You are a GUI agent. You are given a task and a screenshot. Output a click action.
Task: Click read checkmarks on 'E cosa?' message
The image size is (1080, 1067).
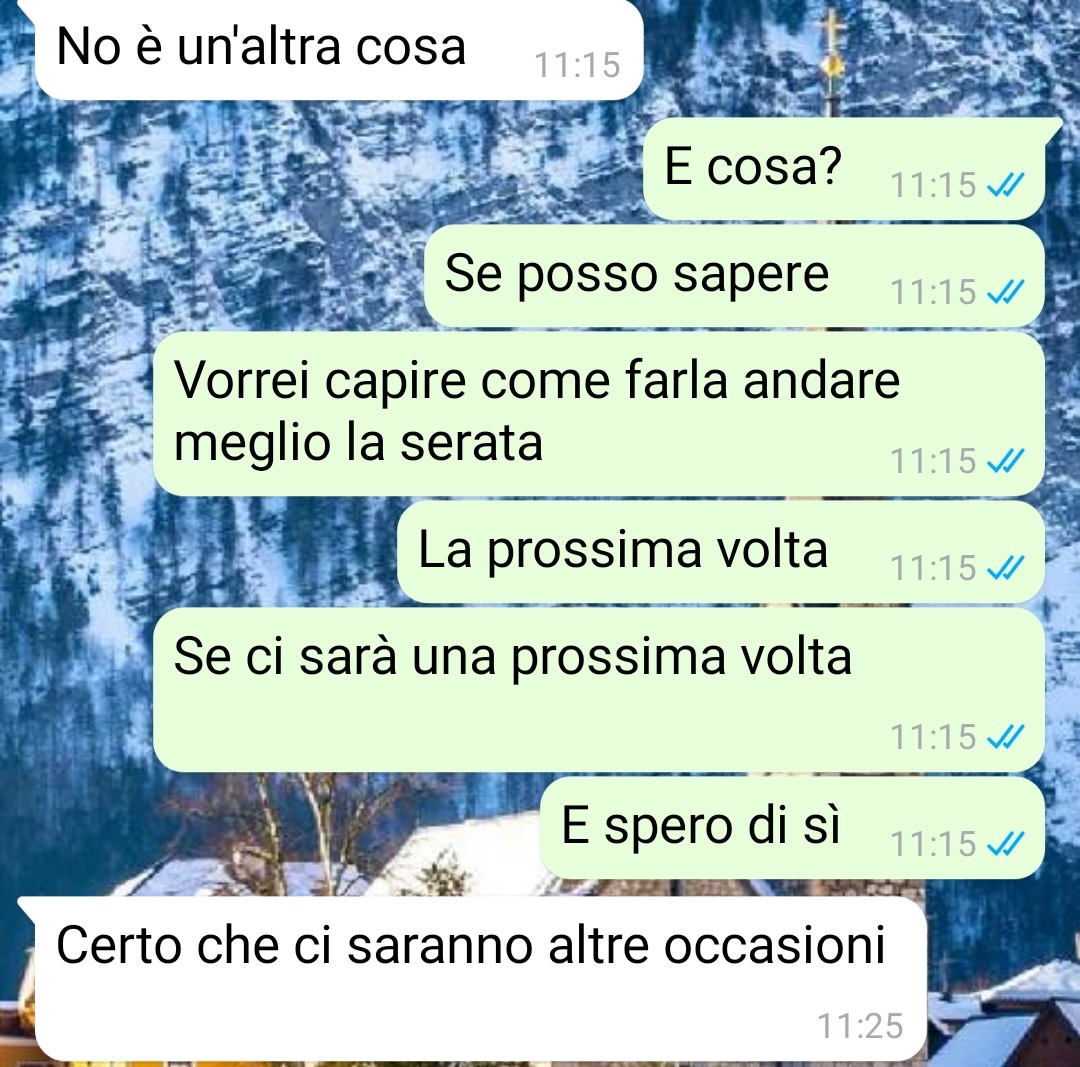coord(1006,185)
